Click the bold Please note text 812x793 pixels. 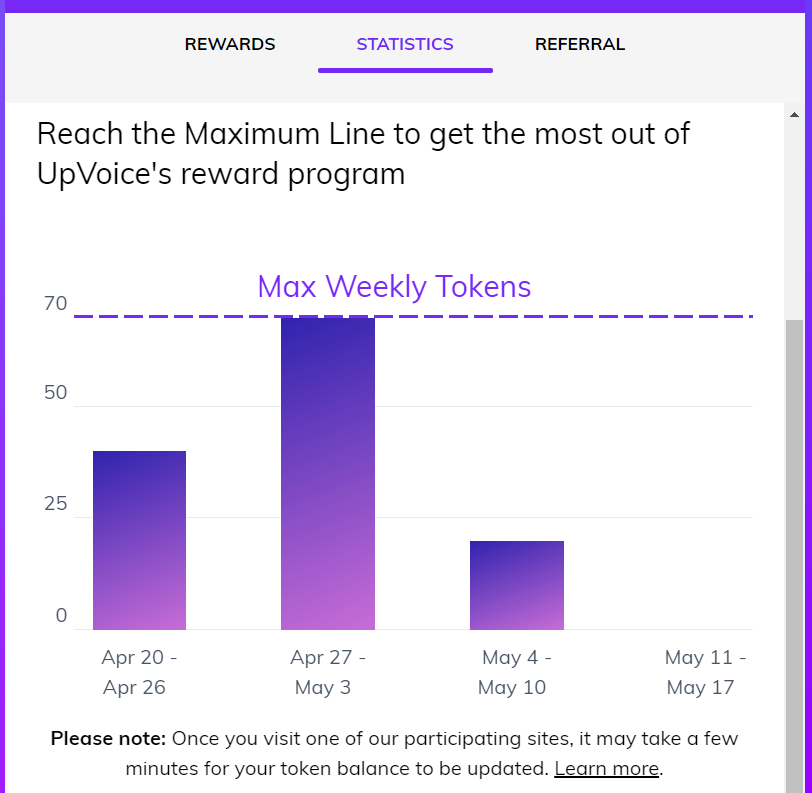(x=108, y=739)
